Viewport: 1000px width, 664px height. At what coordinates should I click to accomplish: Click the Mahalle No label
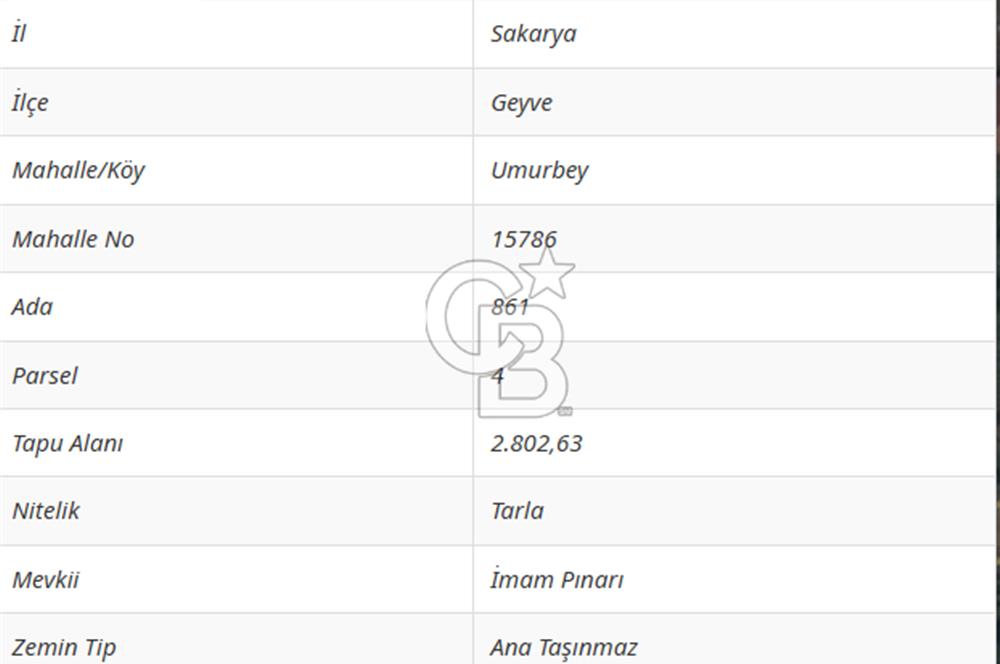click(x=73, y=239)
